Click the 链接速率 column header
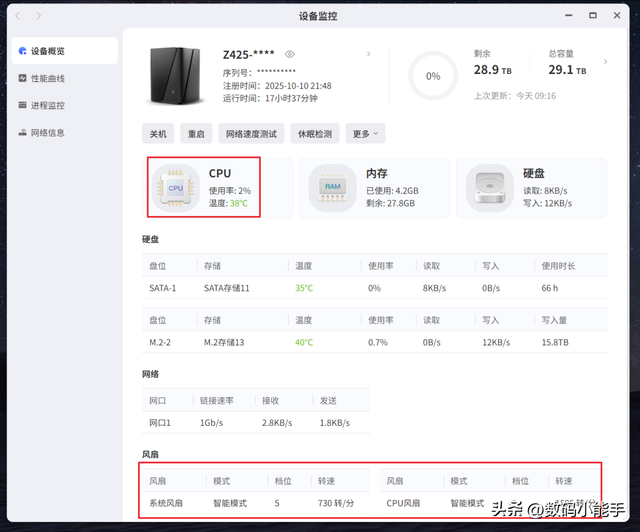This screenshot has width=640, height=532. (217, 401)
